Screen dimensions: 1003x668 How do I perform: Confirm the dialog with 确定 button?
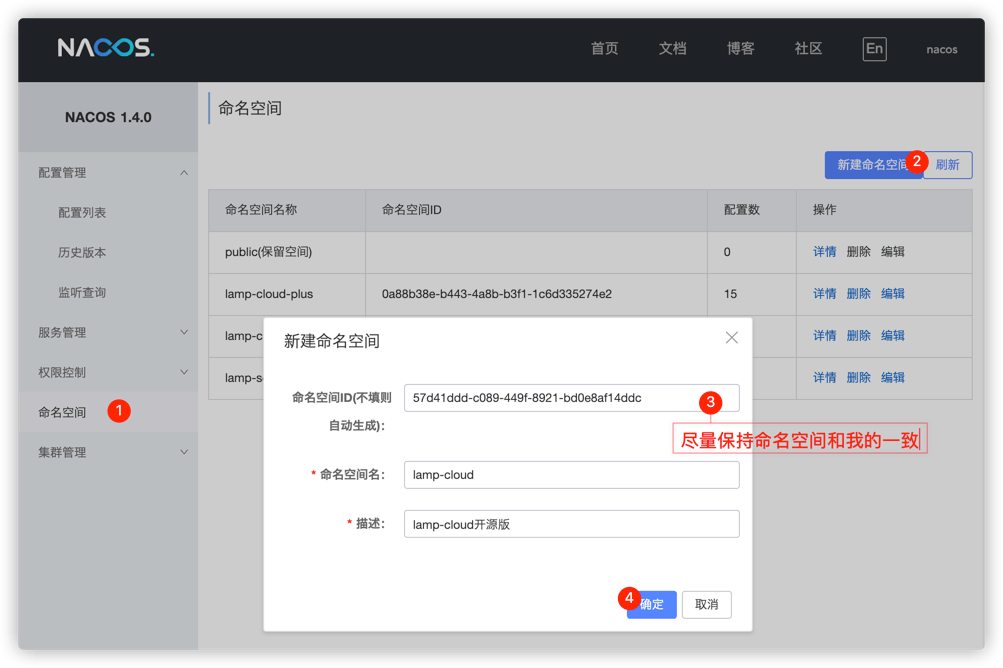coord(654,605)
